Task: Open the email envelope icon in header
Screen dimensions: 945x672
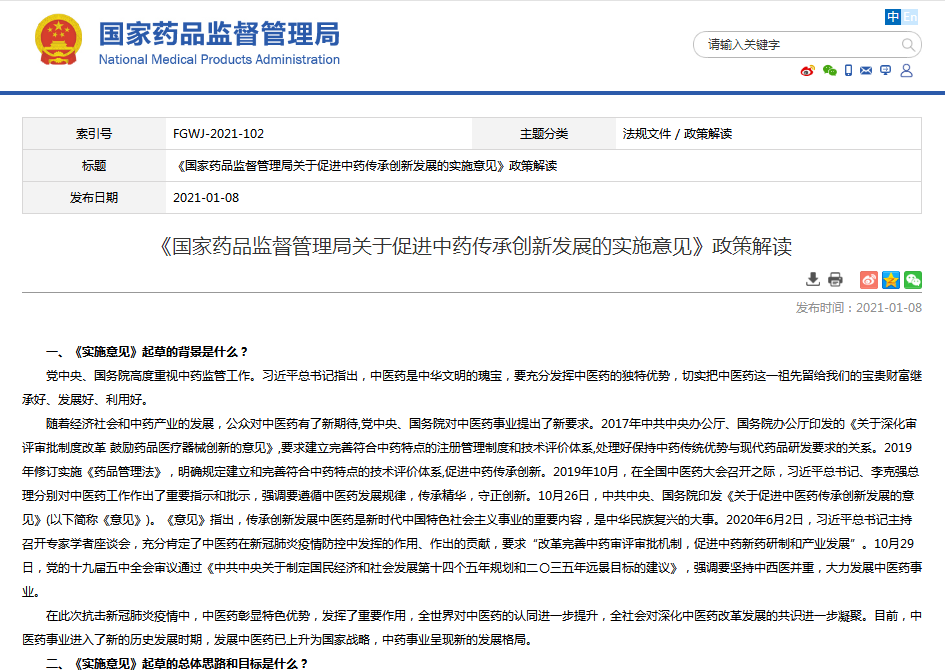Action: pyautogui.click(x=866, y=71)
